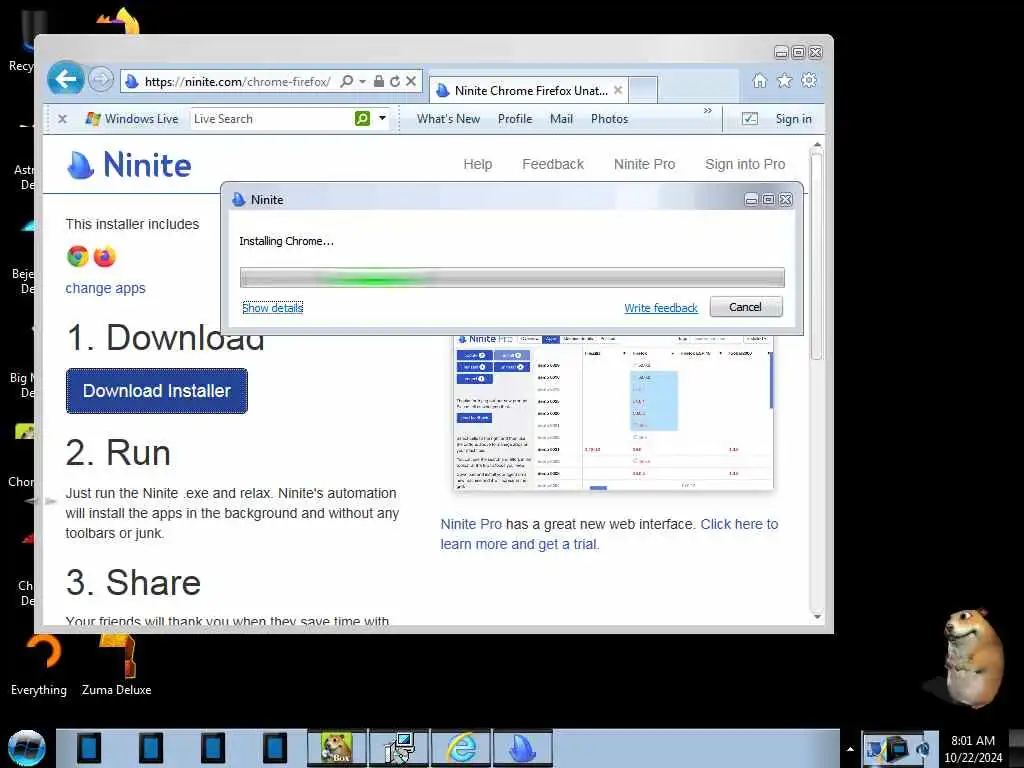Click the Box hamster taskbar icon

pos(337,748)
